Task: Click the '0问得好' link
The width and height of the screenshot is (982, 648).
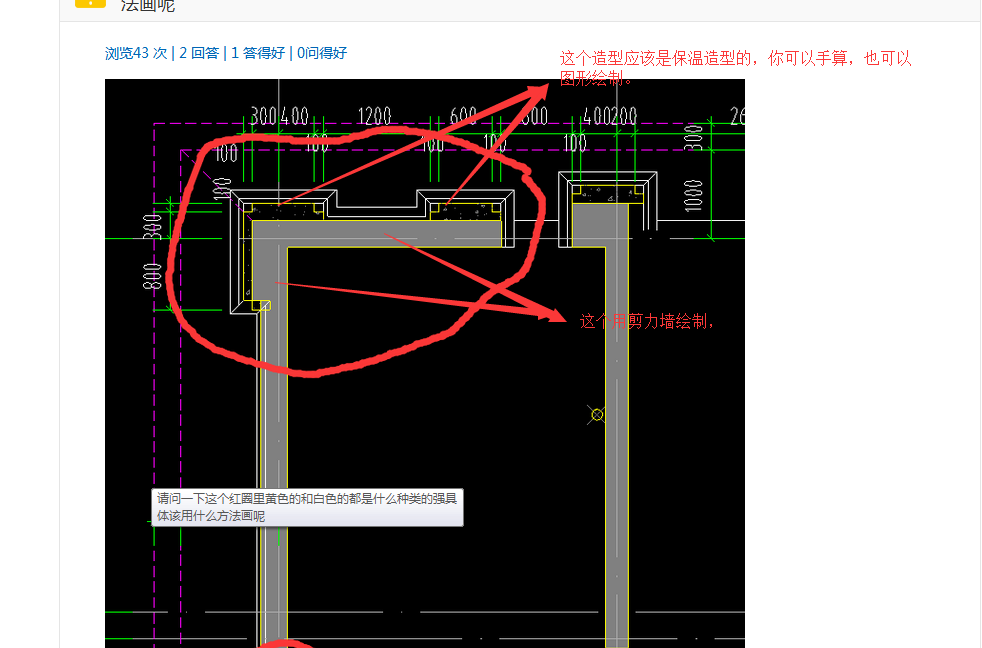Action: pyautogui.click(x=322, y=53)
